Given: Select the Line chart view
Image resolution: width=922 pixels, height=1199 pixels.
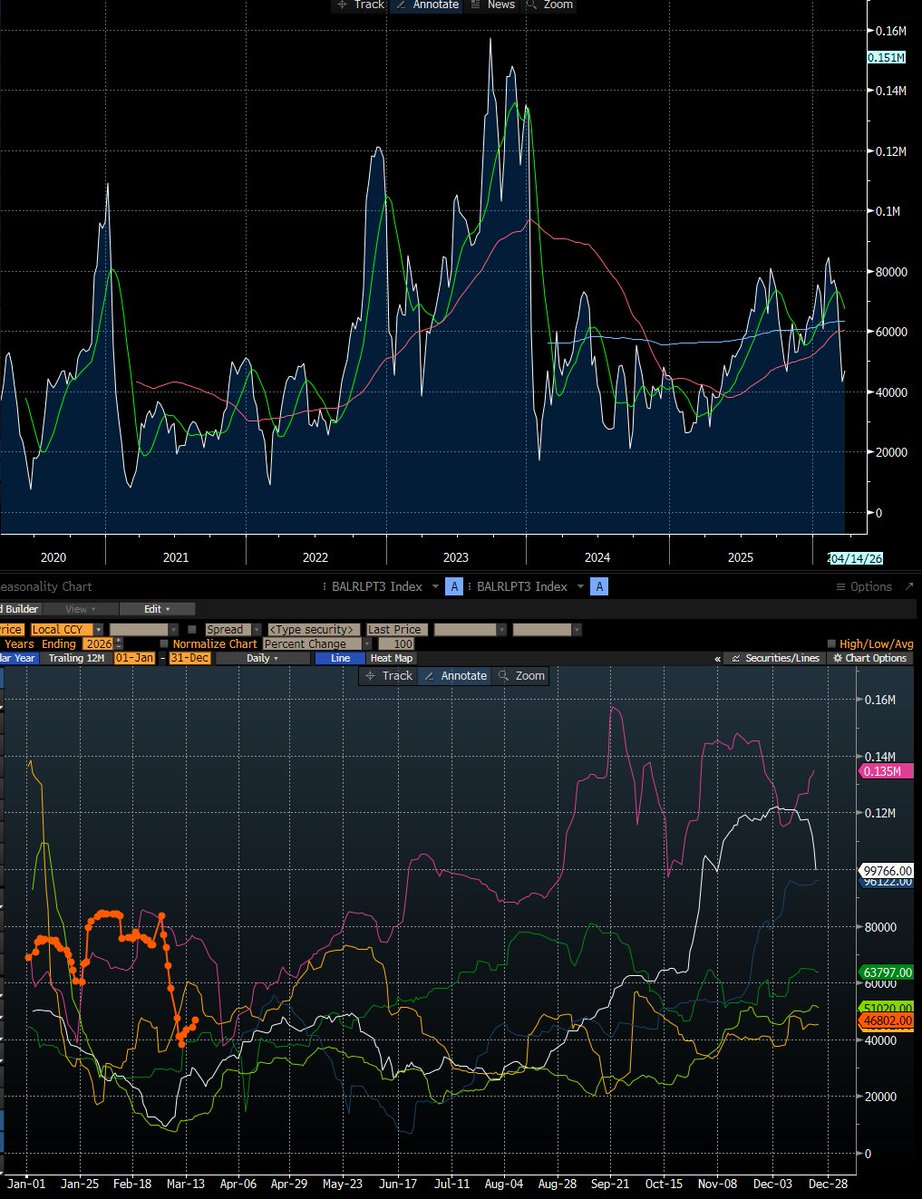Looking at the screenshot, I should pyautogui.click(x=340, y=658).
